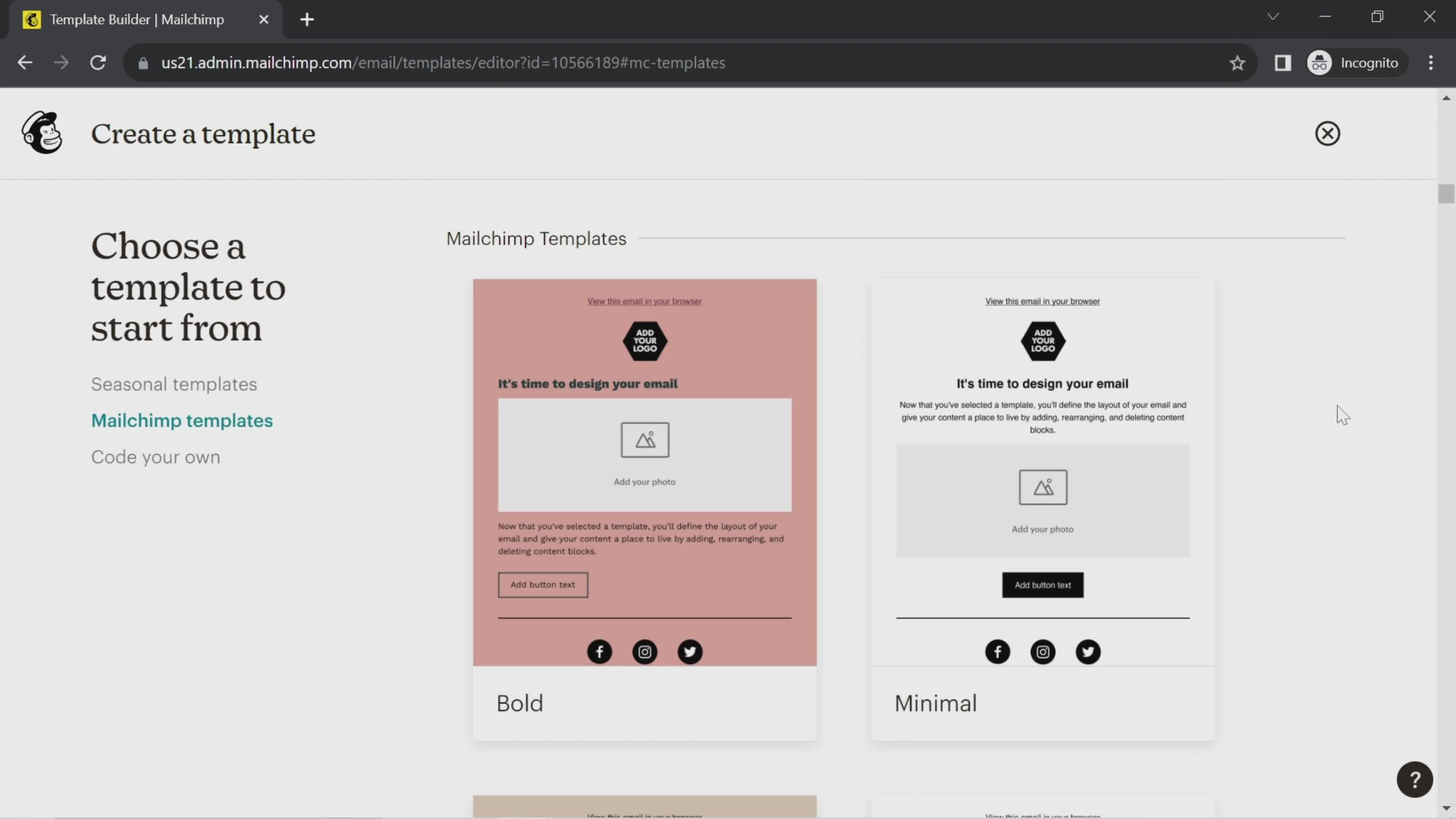The width and height of the screenshot is (1456, 819).
Task: Click the Minimal template's Twitter icon
Action: click(1087, 652)
